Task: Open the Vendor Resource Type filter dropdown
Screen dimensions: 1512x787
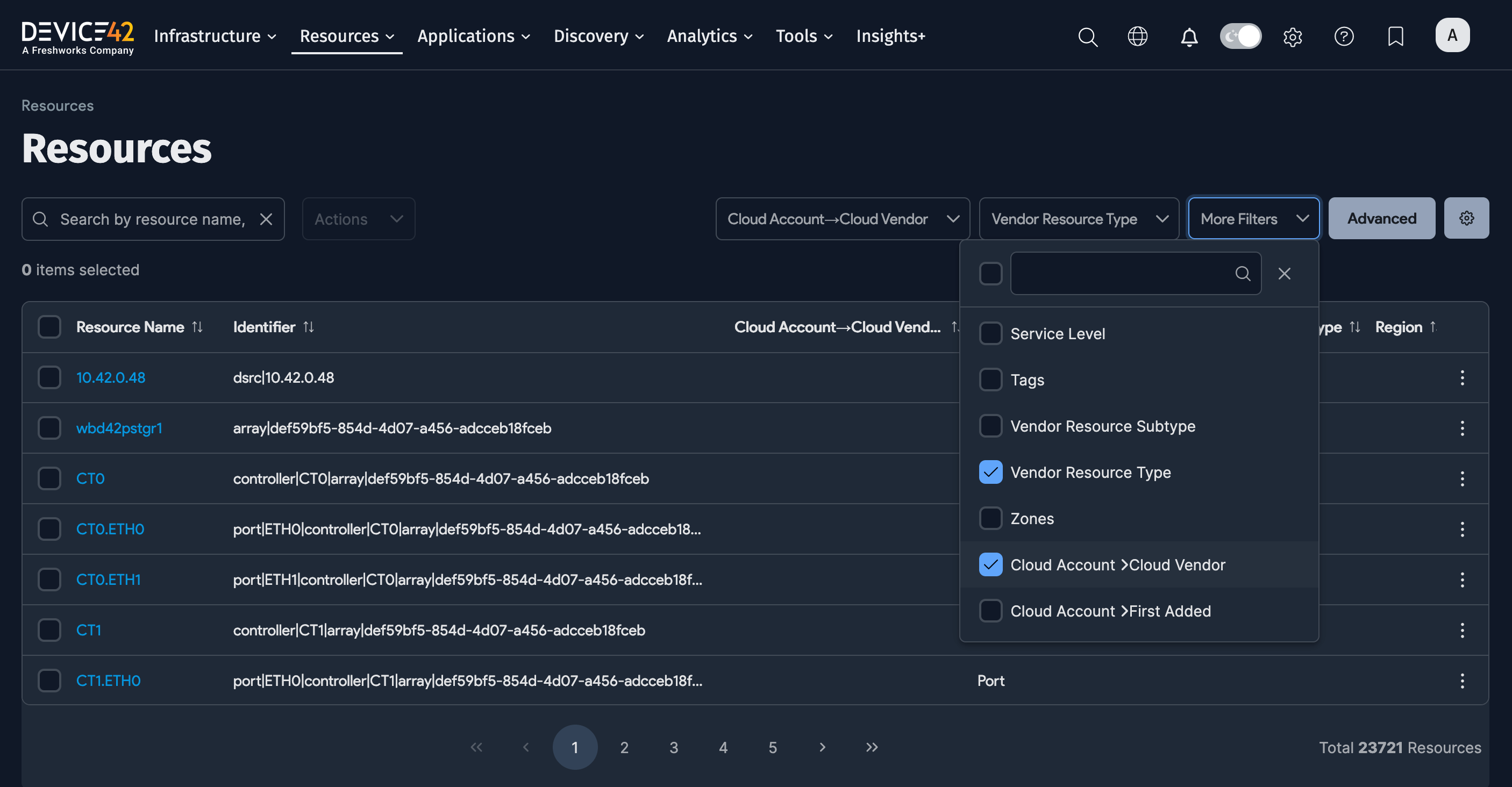Action: (1078, 219)
